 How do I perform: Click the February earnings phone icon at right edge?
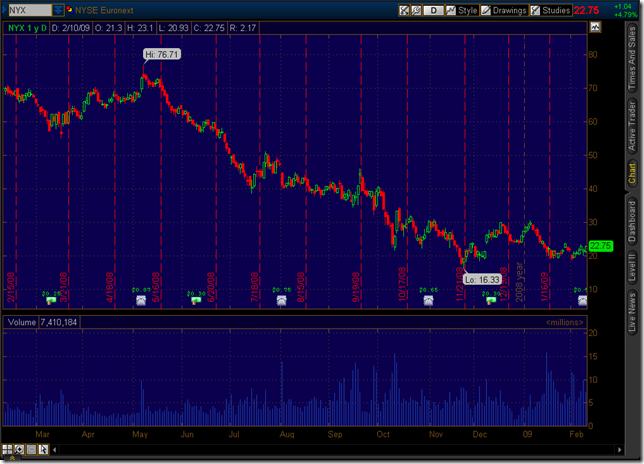click(582, 300)
